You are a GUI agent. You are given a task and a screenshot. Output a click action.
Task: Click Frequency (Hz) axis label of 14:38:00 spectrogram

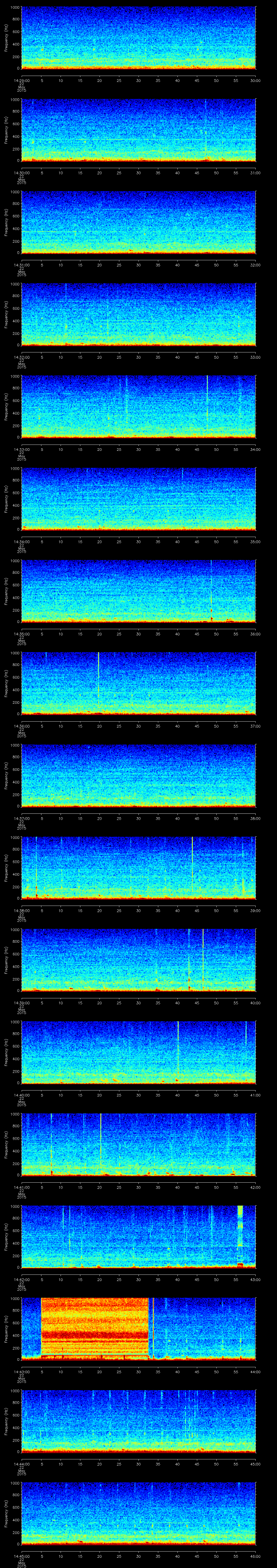[6, 868]
